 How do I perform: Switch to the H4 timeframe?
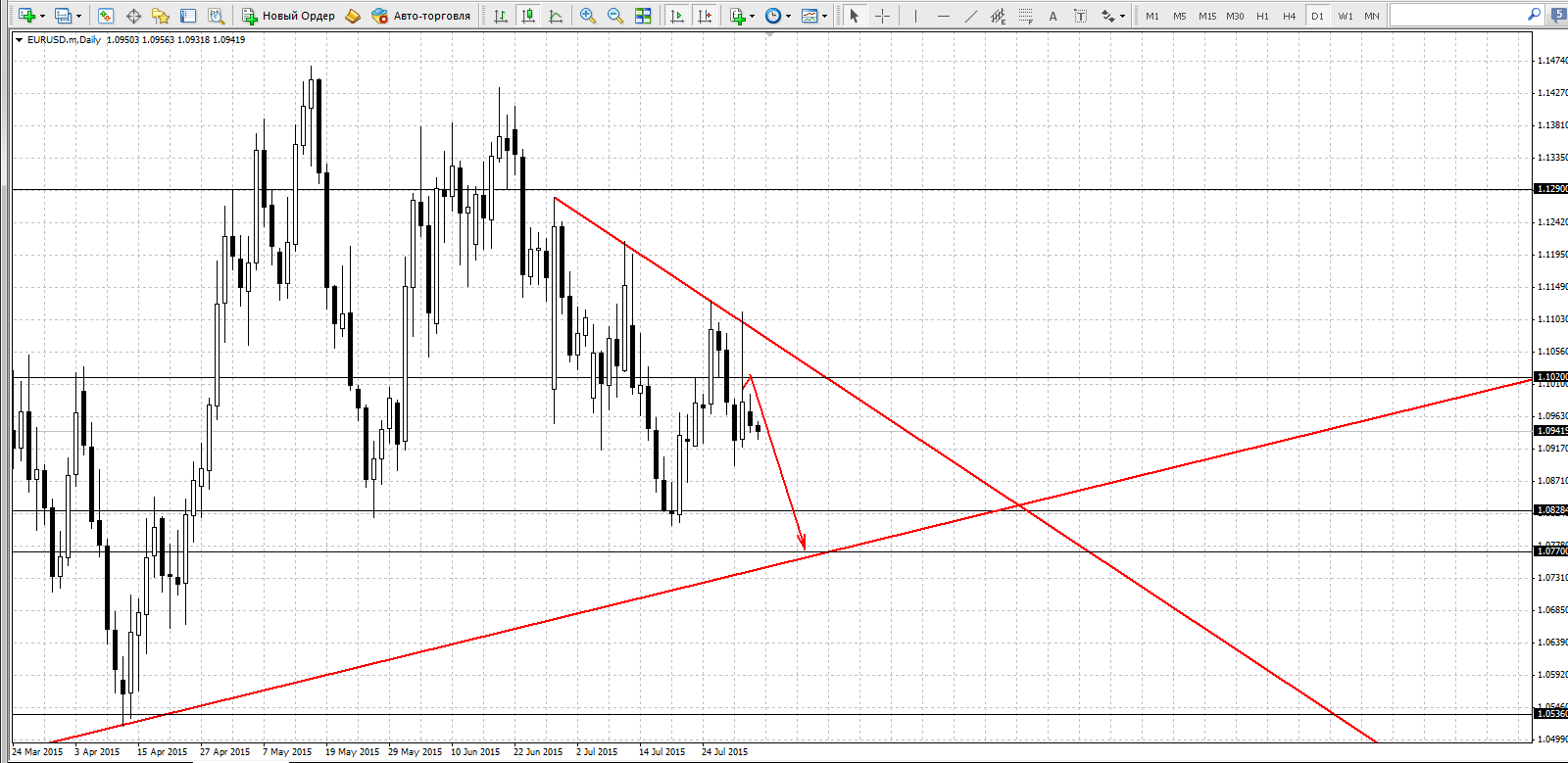tap(1290, 16)
